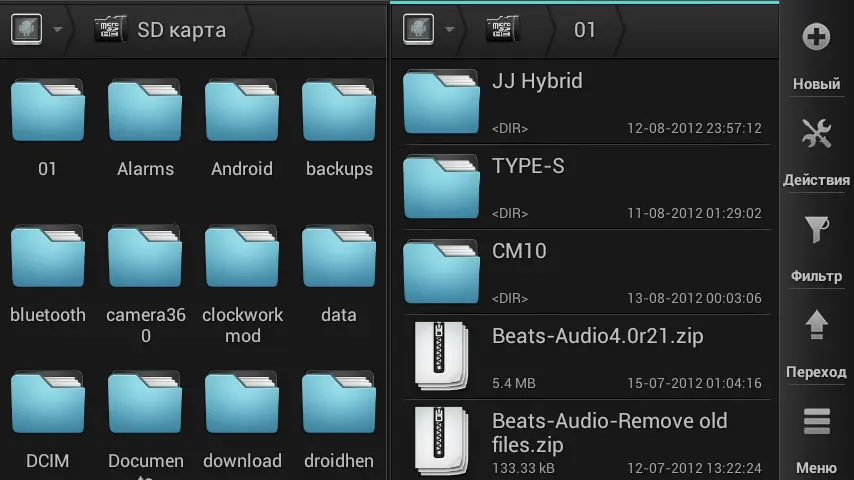854x480 pixels.
Task: Open the Filter (Фильтр) funnel icon
Action: [x=816, y=230]
